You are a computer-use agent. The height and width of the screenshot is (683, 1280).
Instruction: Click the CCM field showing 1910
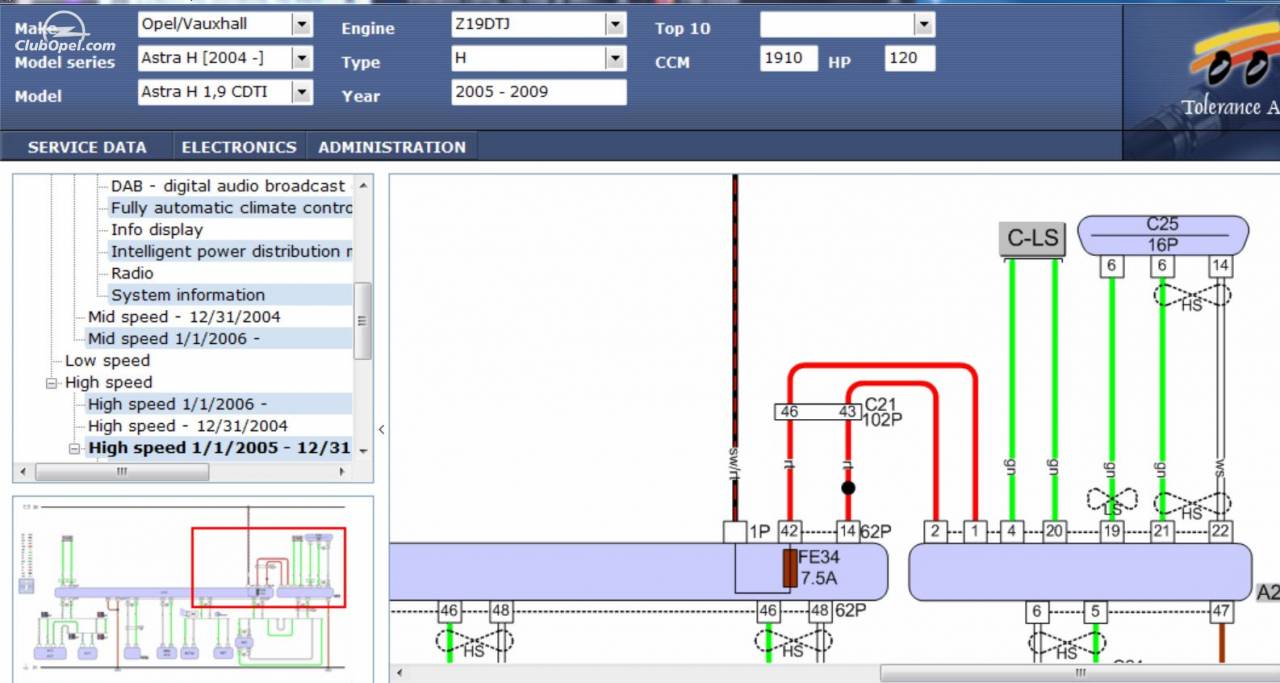tap(789, 58)
